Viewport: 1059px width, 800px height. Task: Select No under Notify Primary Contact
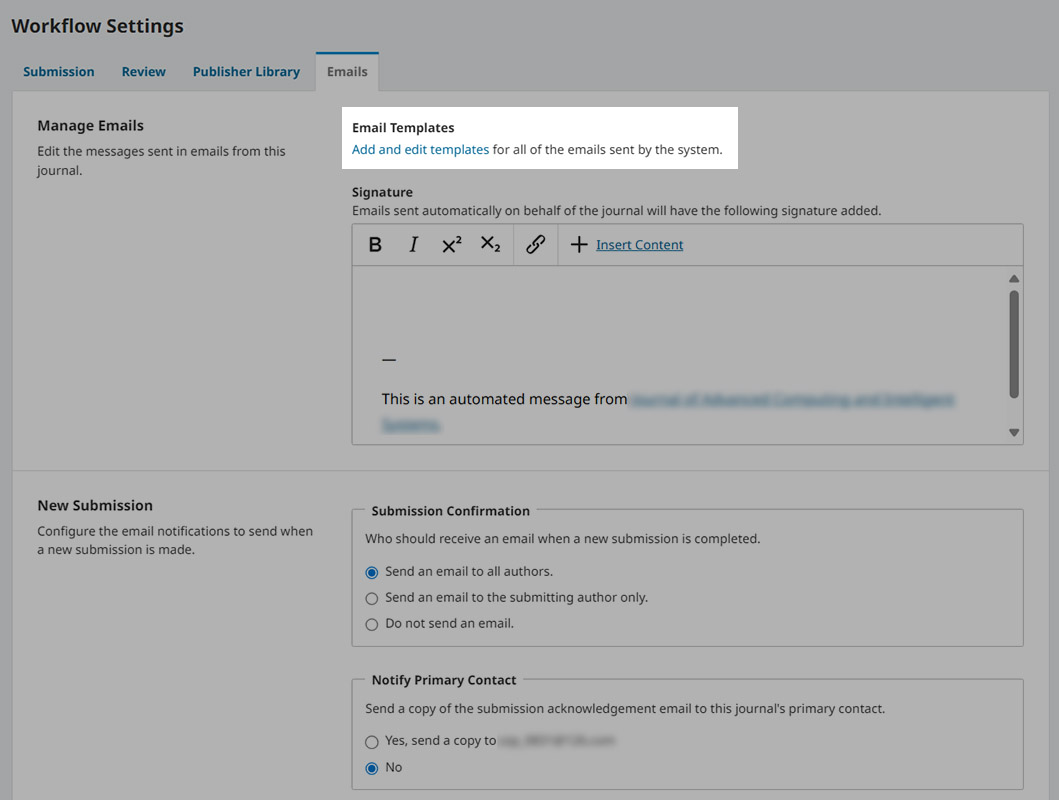coord(371,768)
